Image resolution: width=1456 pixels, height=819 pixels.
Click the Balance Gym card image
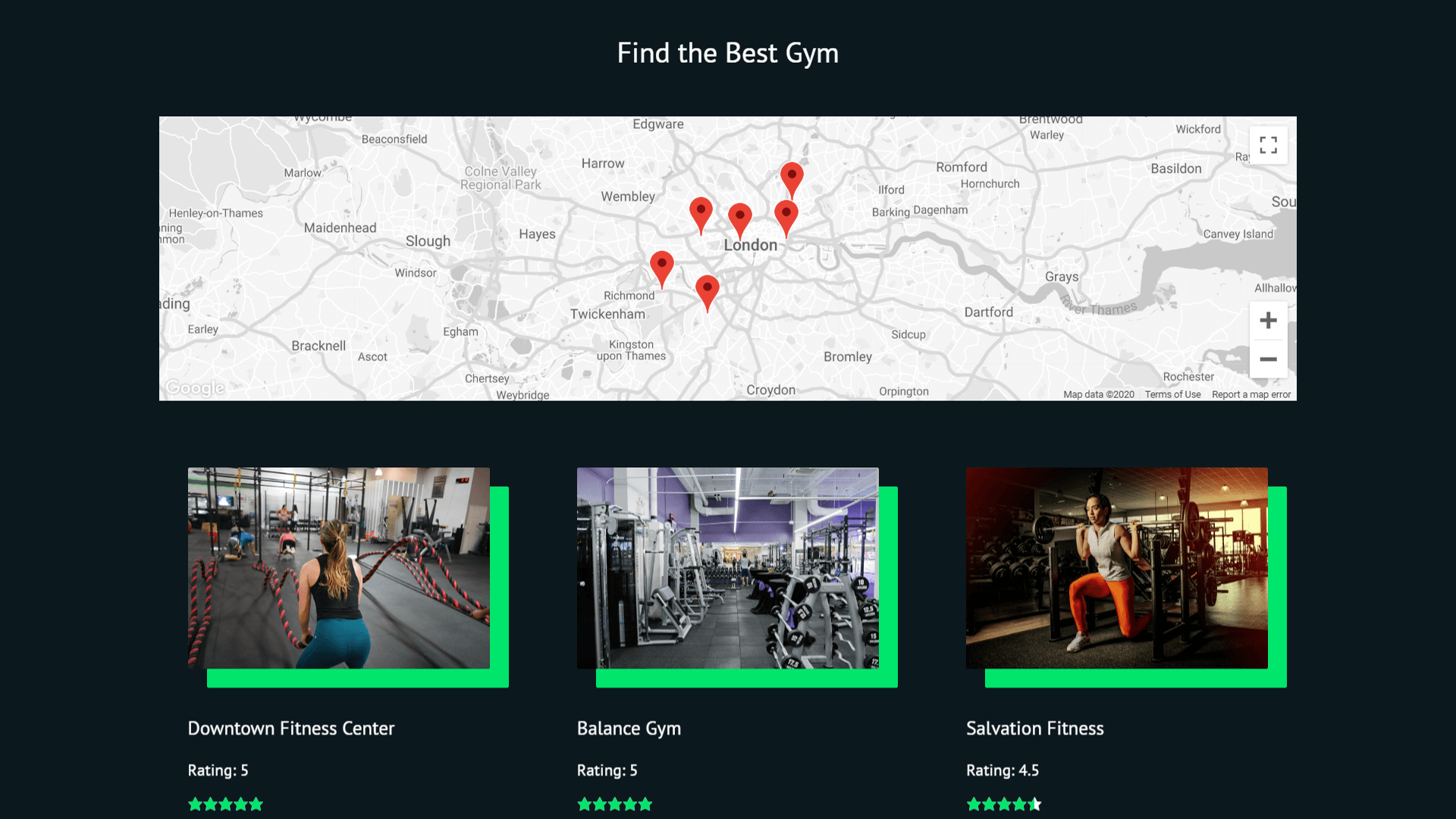point(728,568)
